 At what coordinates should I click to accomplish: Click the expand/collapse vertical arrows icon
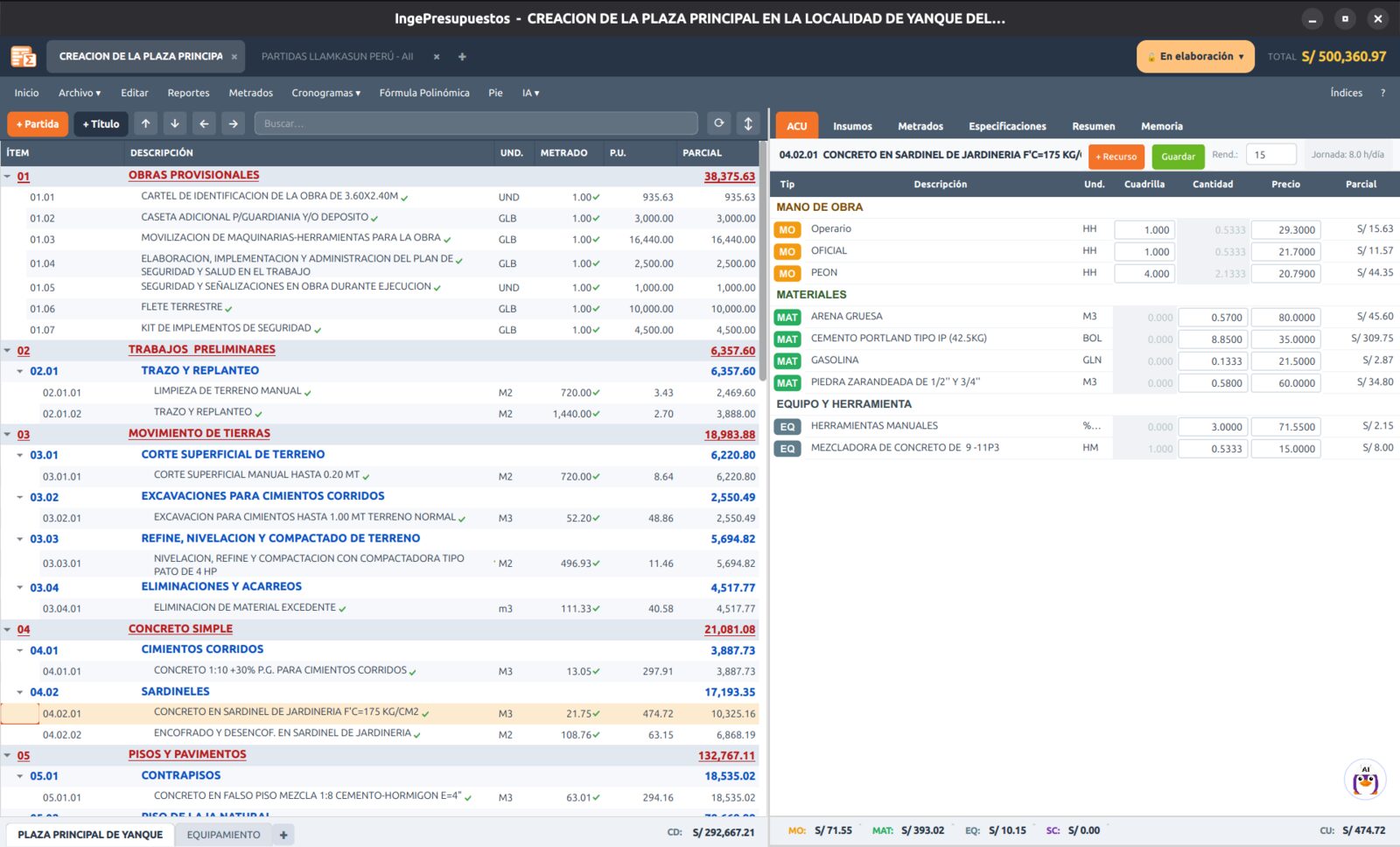pos(748,123)
